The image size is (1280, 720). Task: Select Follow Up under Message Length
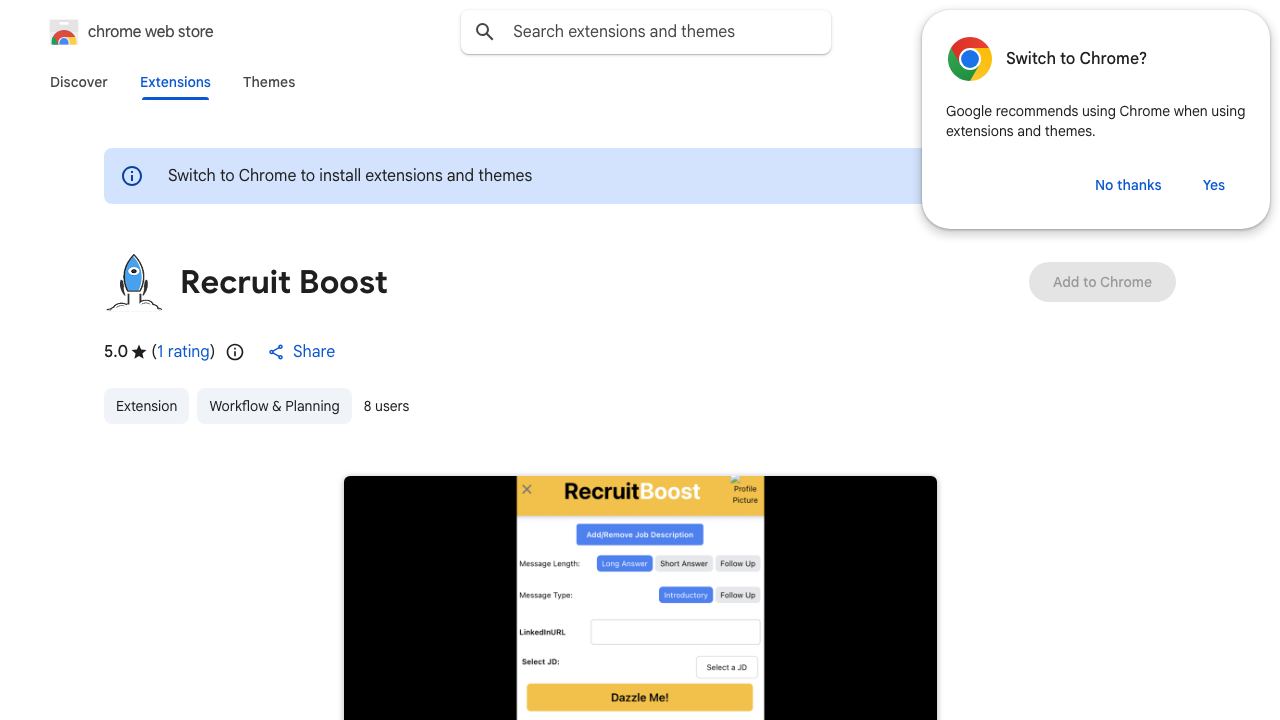pyautogui.click(x=738, y=564)
